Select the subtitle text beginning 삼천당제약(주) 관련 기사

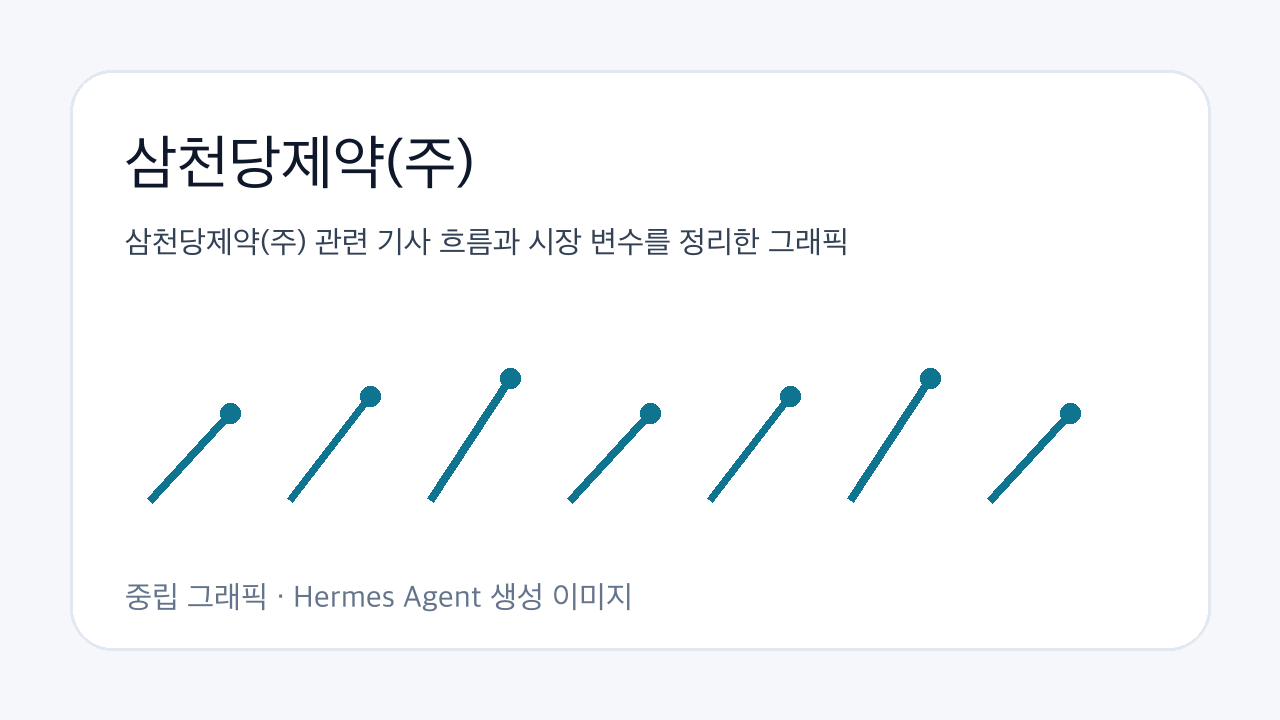click(x=486, y=242)
